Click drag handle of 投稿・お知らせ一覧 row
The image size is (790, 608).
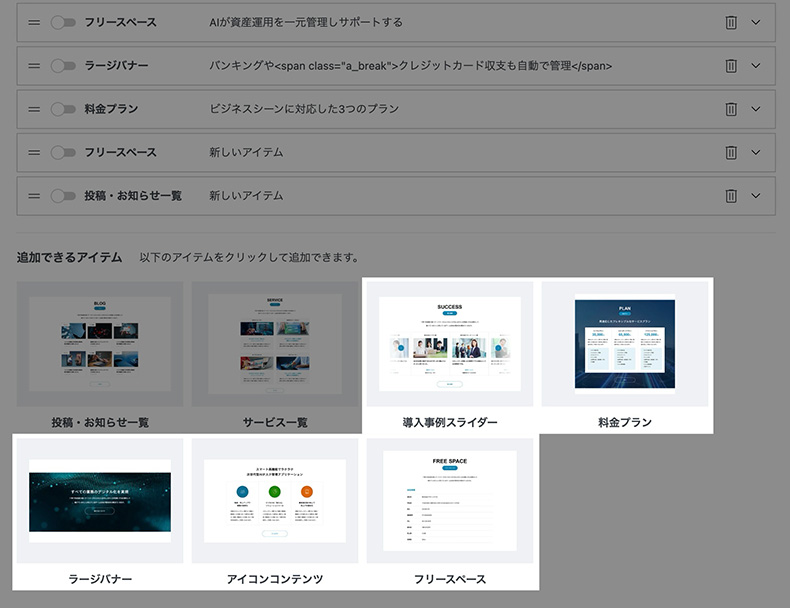[x=34, y=196]
